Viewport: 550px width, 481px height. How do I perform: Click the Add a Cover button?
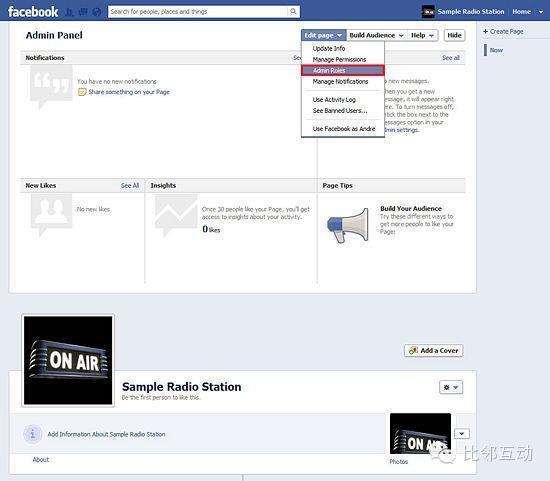click(434, 350)
